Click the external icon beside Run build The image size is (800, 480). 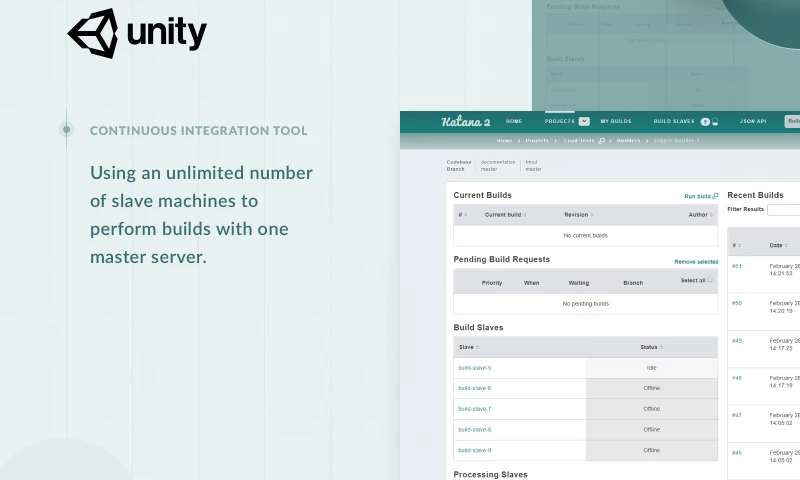pyautogui.click(x=715, y=196)
